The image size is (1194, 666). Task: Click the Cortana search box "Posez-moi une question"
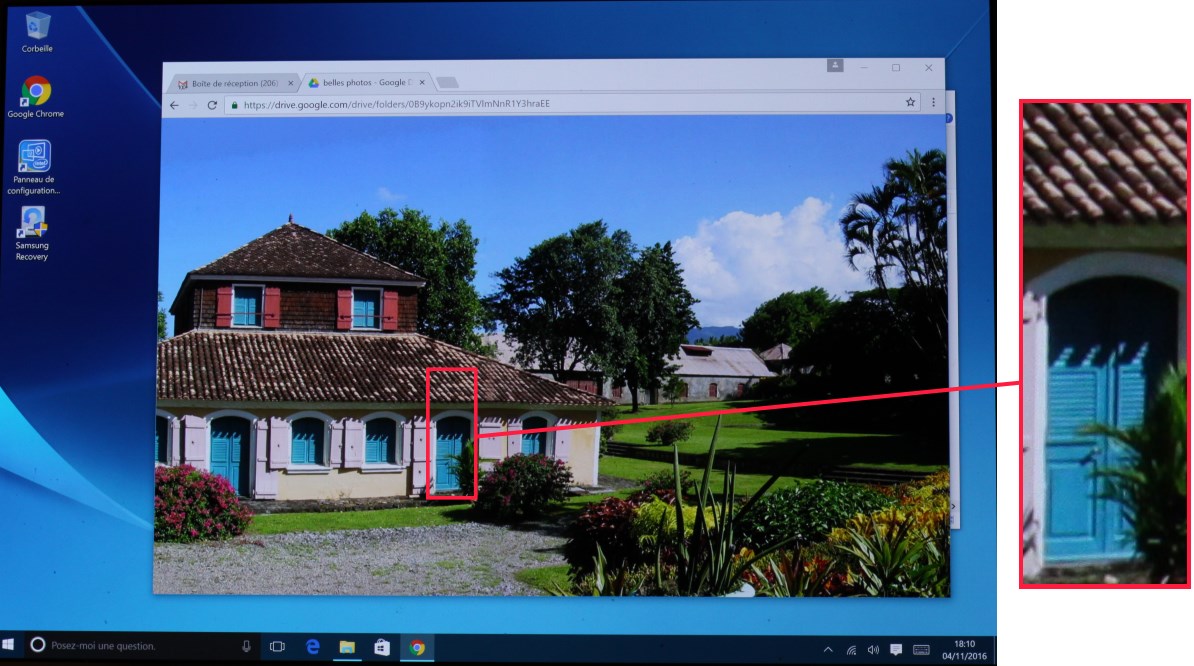(x=141, y=645)
